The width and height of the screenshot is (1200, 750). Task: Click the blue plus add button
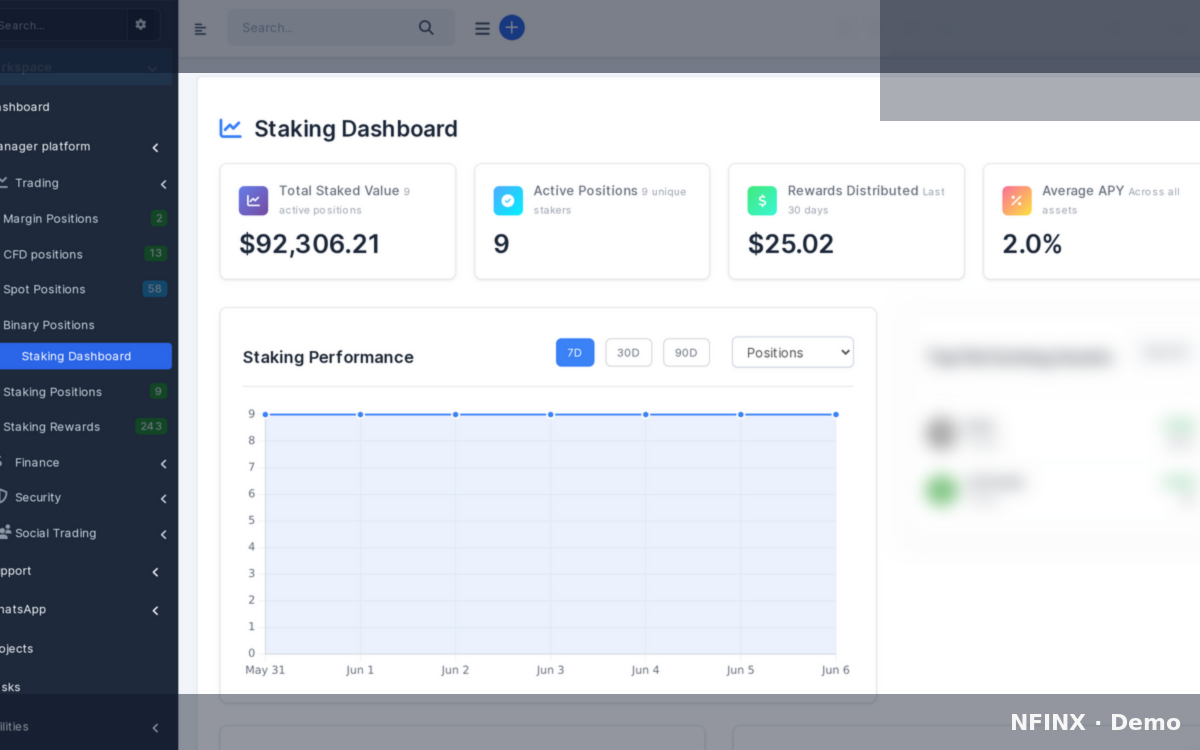pyautogui.click(x=512, y=28)
